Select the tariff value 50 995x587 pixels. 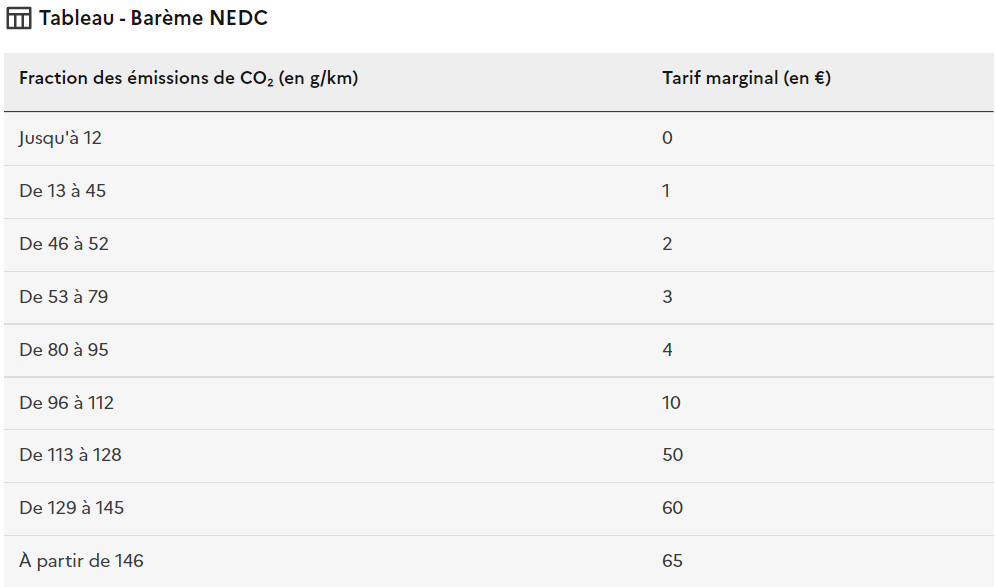(673, 455)
